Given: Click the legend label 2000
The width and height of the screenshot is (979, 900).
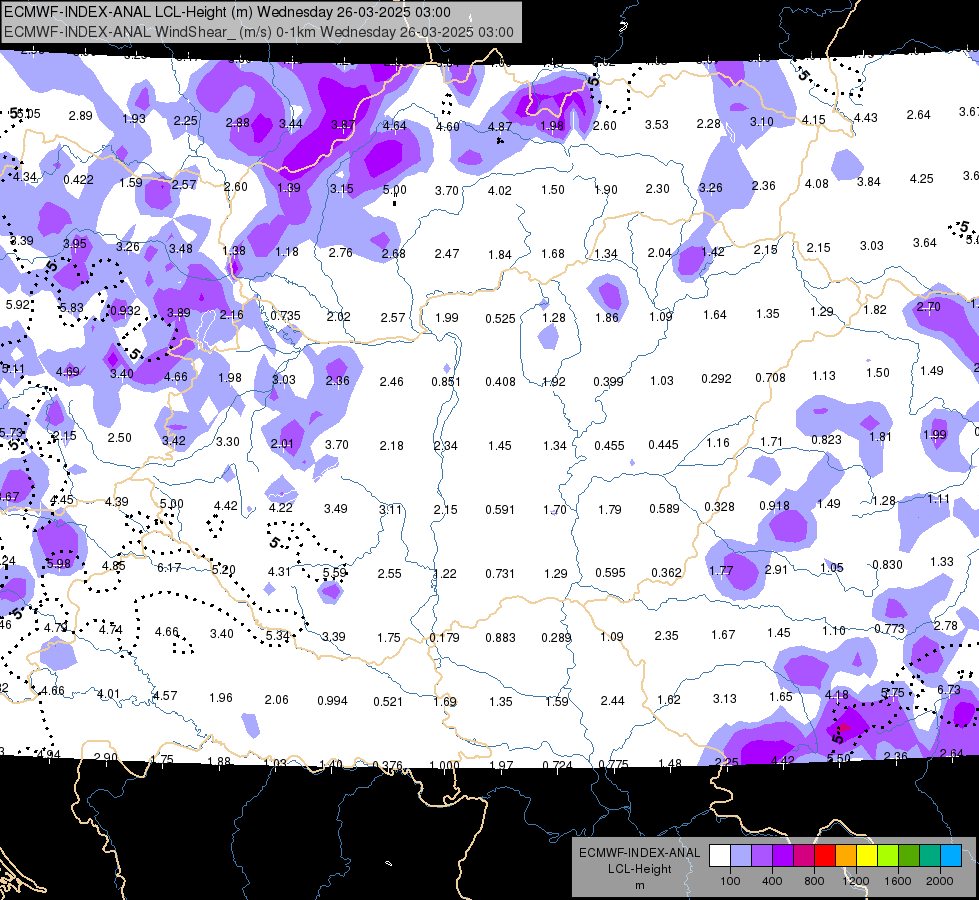Looking at the screenshot, I should [x=940, y=881].
